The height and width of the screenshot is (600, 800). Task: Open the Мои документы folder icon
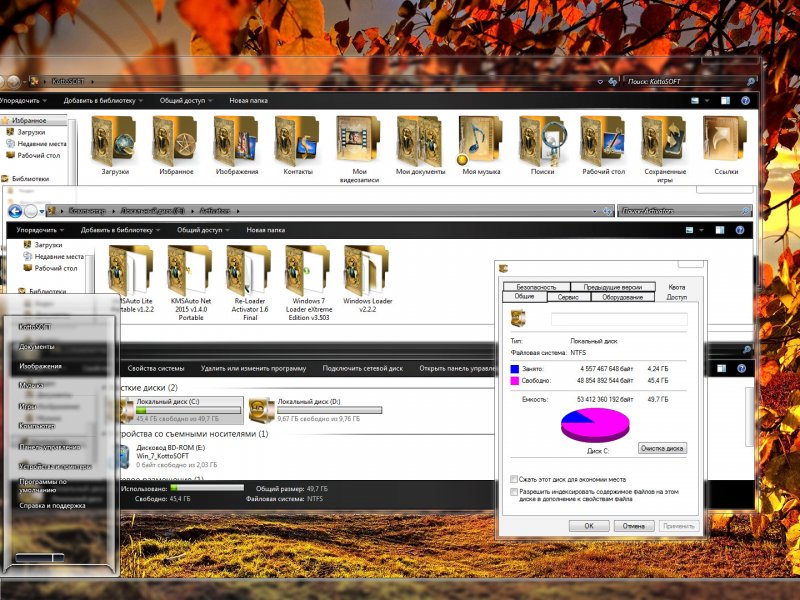pos(420,141)
